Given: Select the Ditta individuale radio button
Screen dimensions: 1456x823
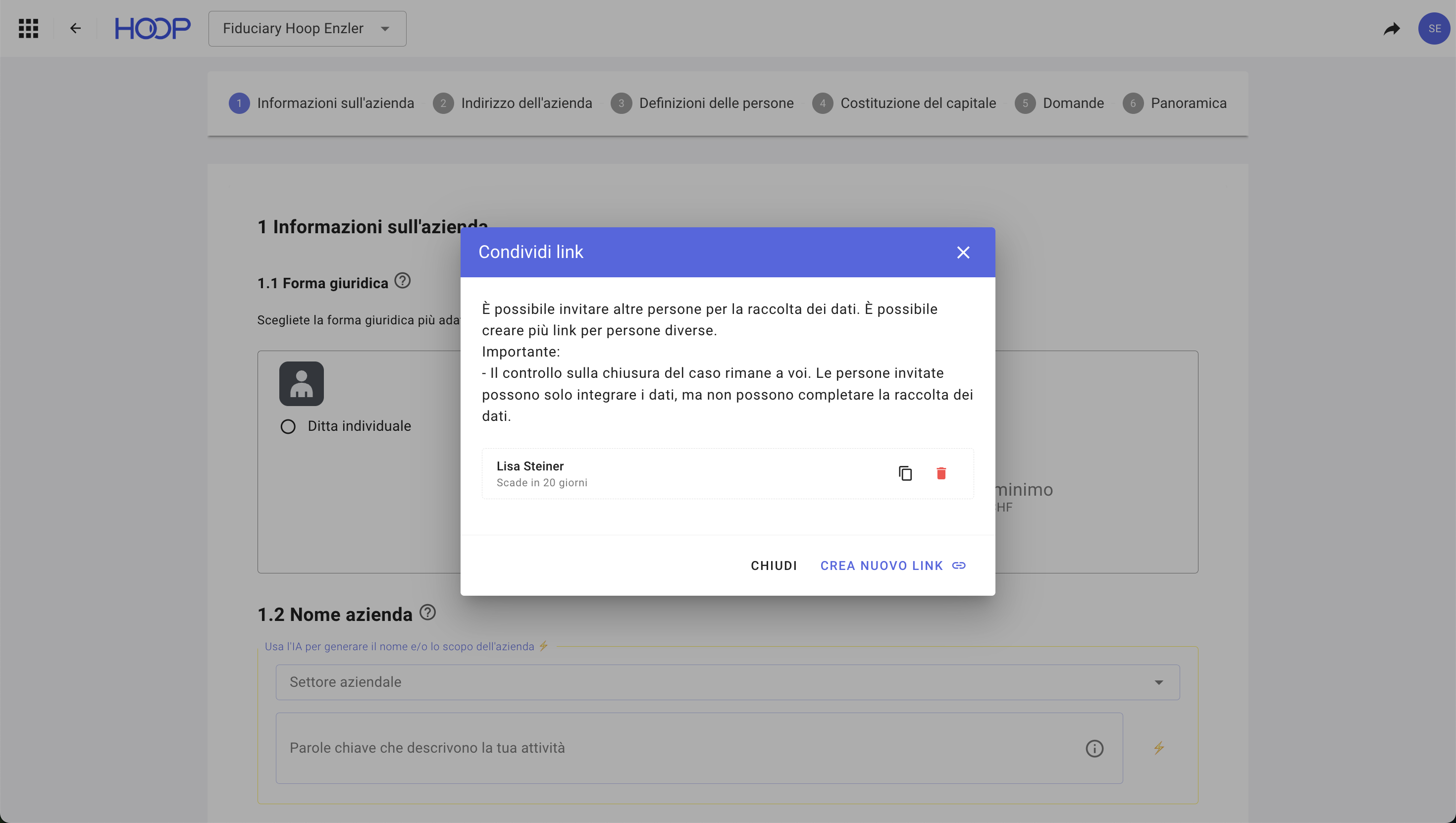Looking at the screenshot, I should click(x=288, y=426).
